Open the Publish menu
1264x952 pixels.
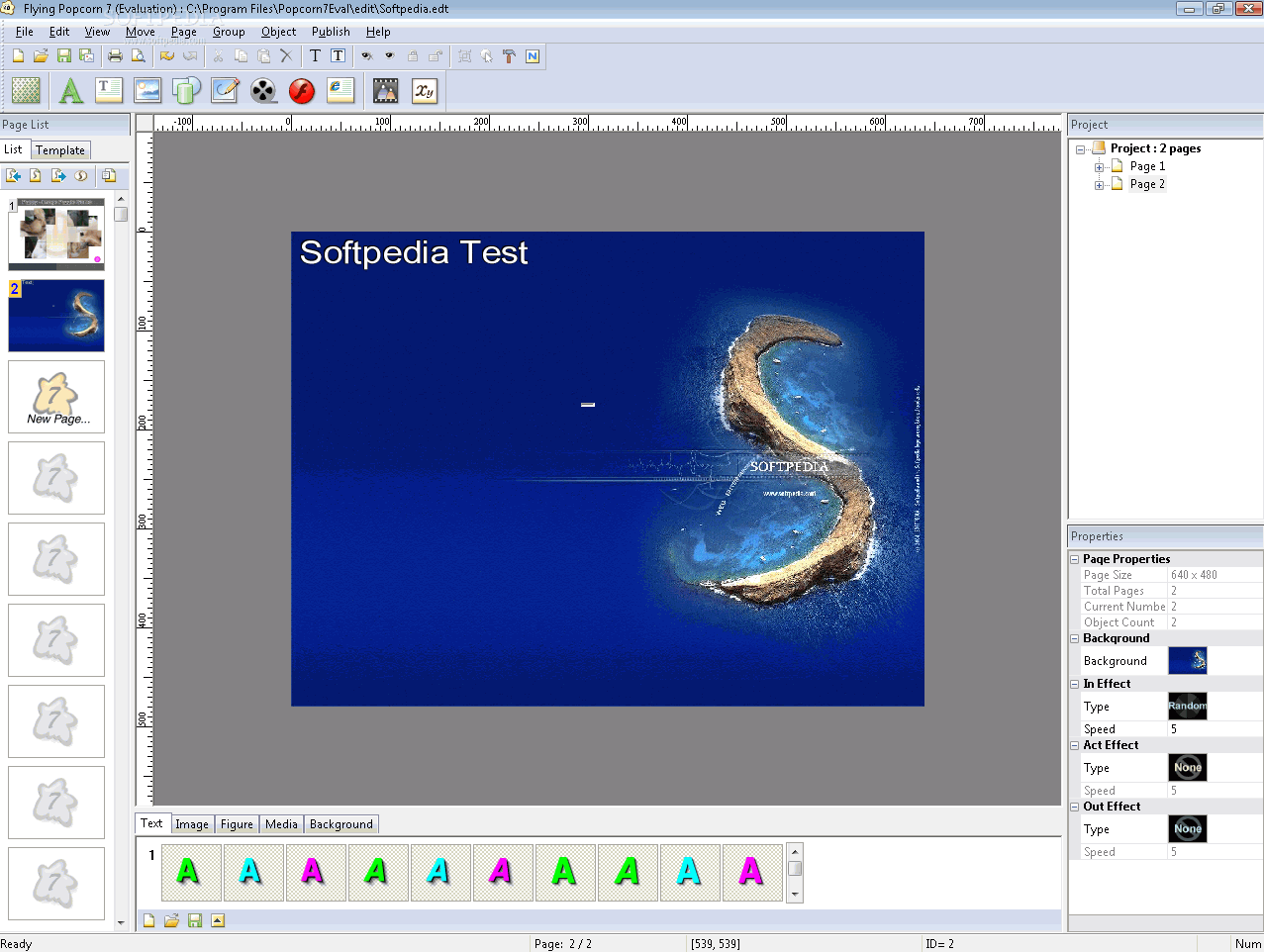point(331,32)
